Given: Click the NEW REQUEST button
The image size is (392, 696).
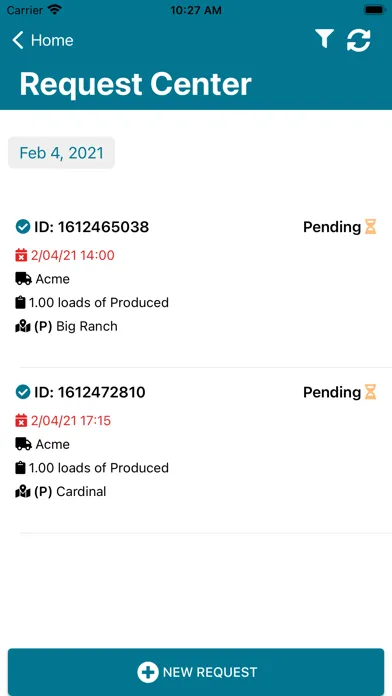Looking at the screenshot, I should (196, 672).
